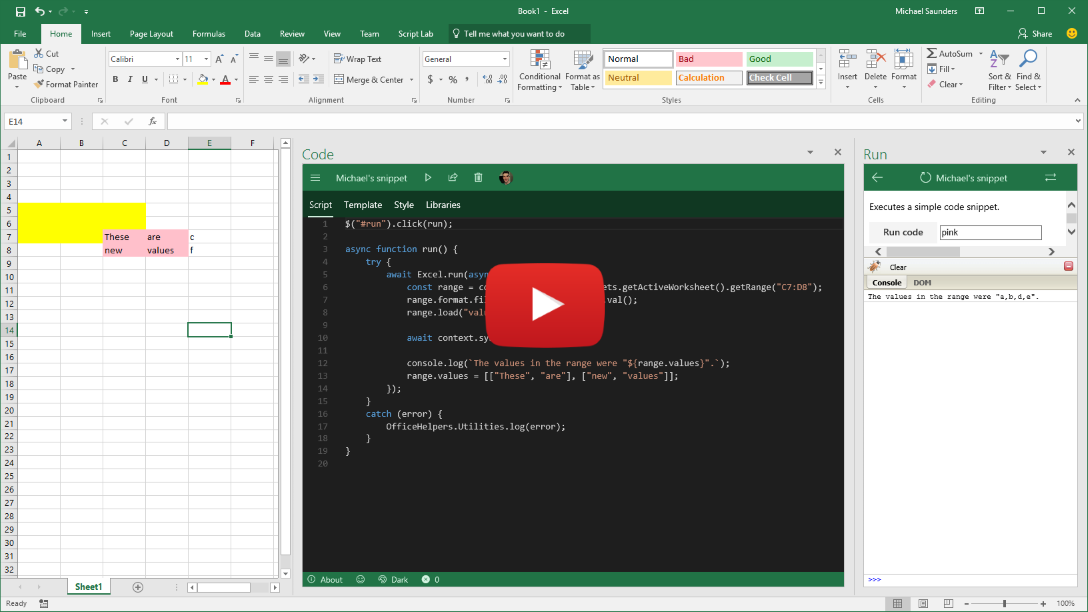This screenshot has width=1088, height=612.
Task: Switch to the DOM tab in the Run pane
Action: [922, 282]
